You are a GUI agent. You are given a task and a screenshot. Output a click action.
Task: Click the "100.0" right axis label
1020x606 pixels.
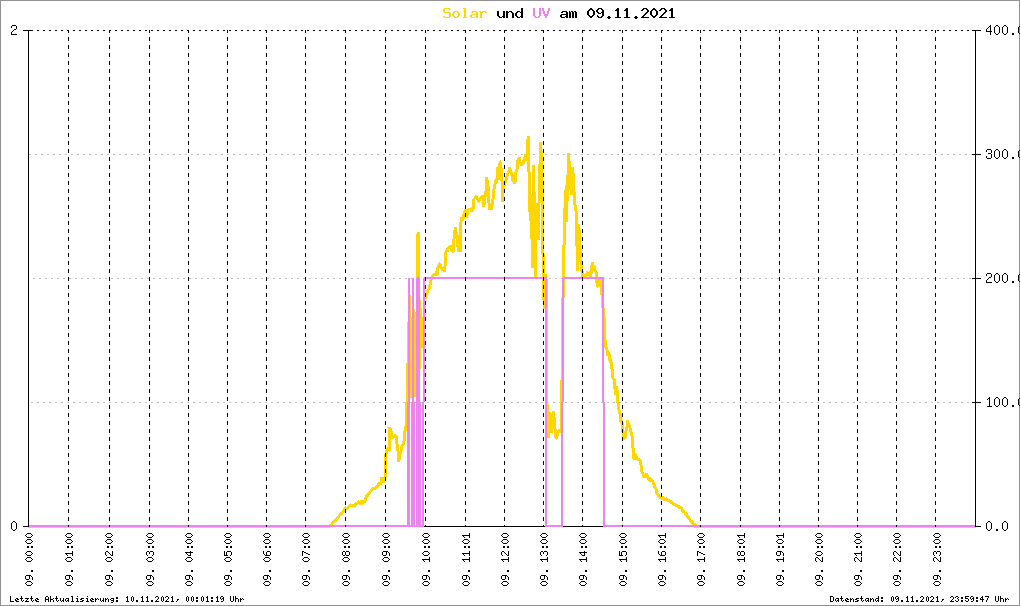1002,402
